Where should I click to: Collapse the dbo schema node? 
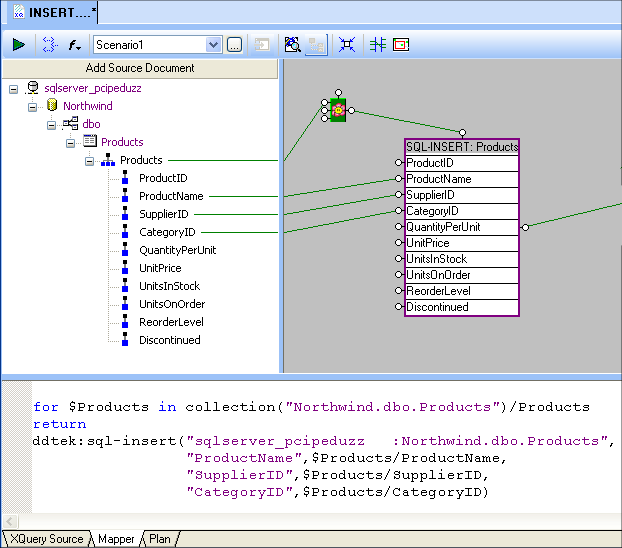[52, 125]
